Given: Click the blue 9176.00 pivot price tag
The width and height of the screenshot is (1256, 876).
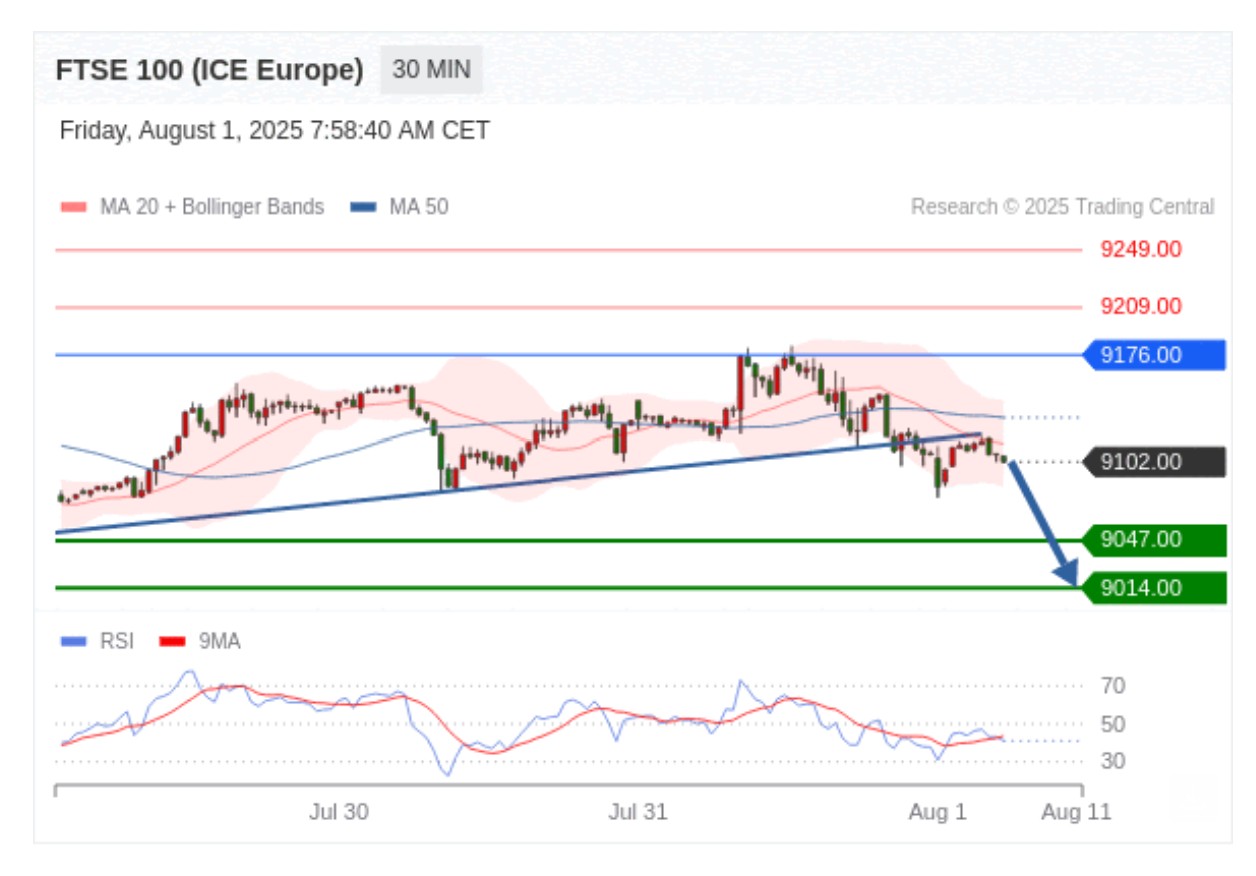Looking at the screenshot, I should tap(1154, 355).
